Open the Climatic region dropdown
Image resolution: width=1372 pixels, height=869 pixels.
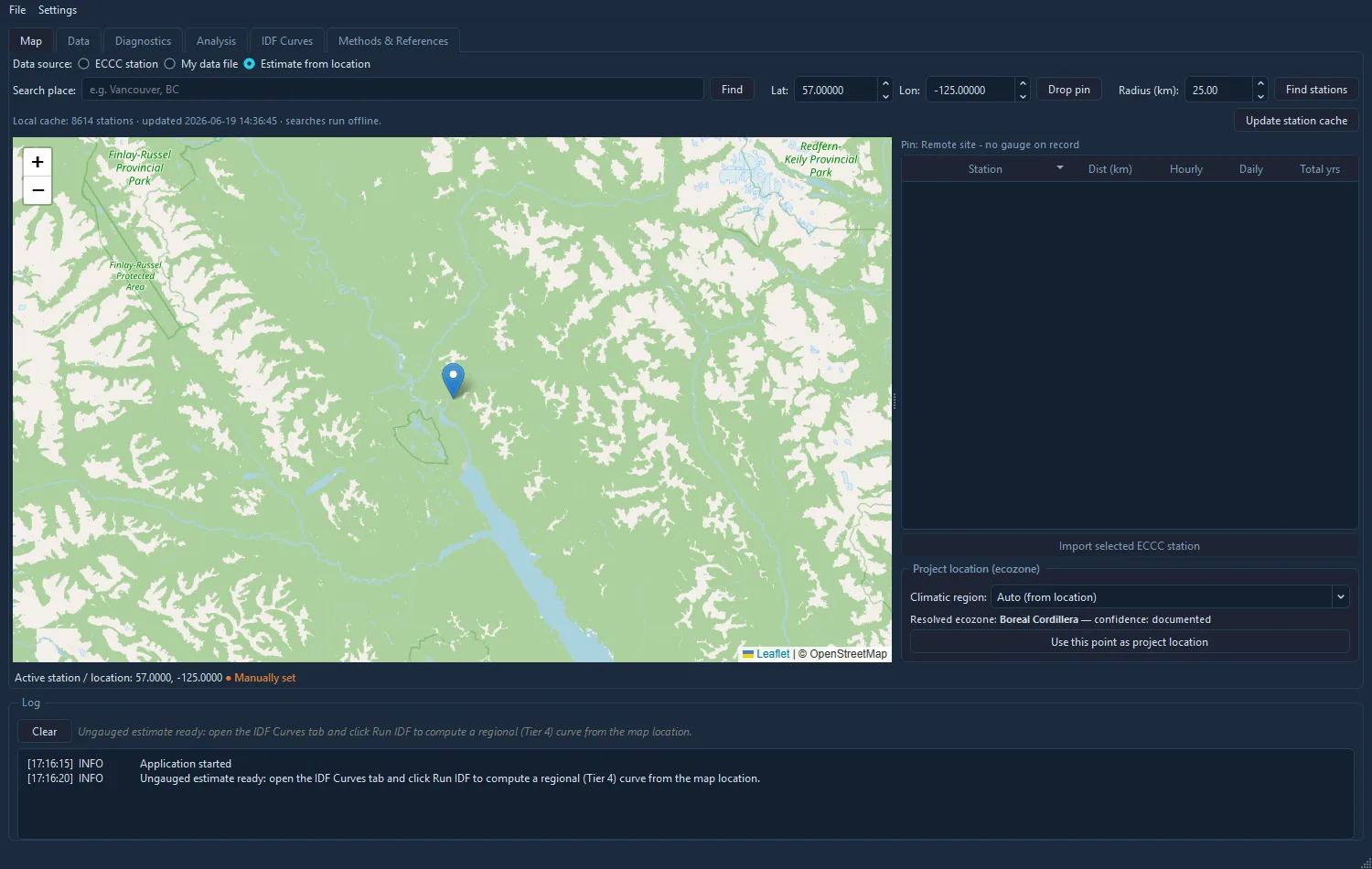(1170, 596)
